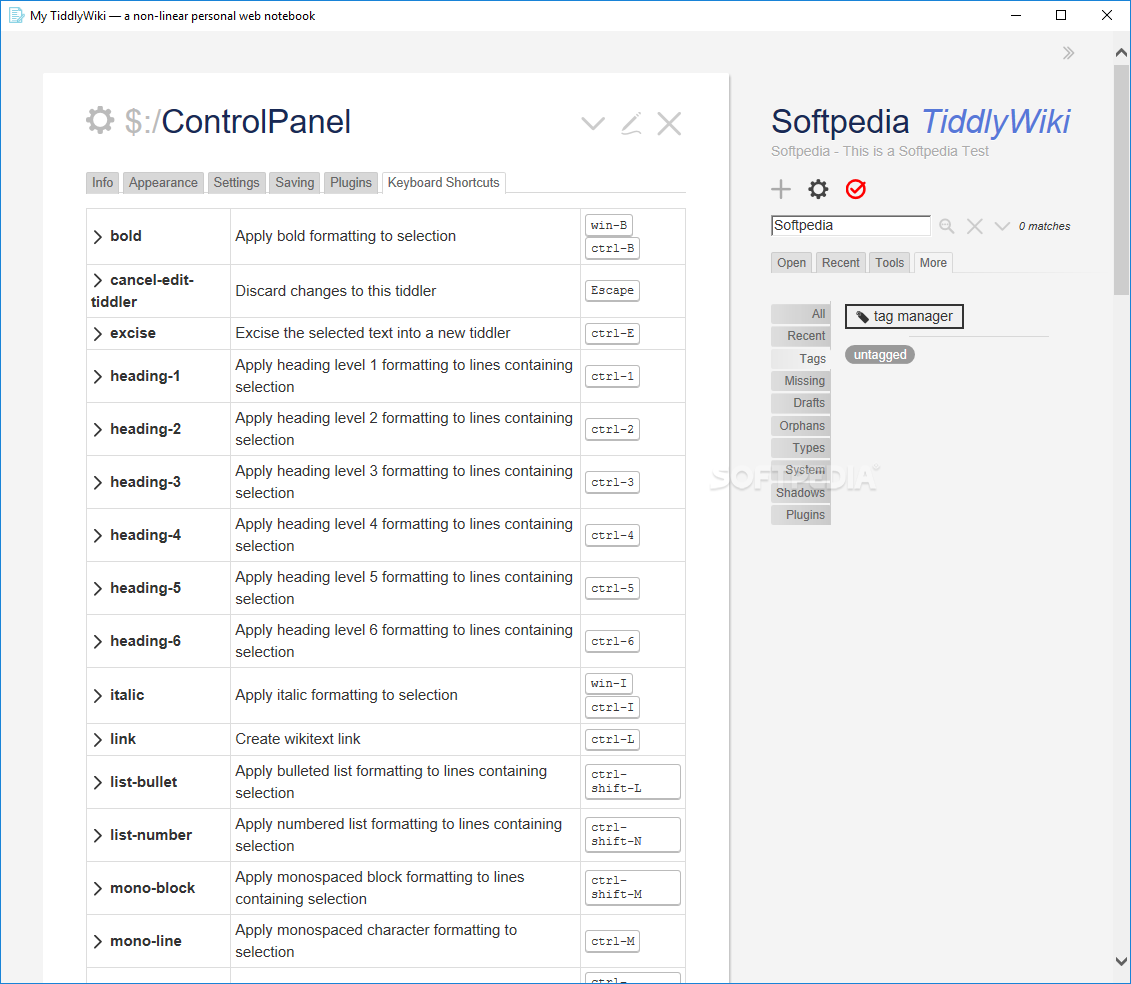Click the ControlPanel gear icon beside the title
The image size is (1131, 984).
pos(100,120)
